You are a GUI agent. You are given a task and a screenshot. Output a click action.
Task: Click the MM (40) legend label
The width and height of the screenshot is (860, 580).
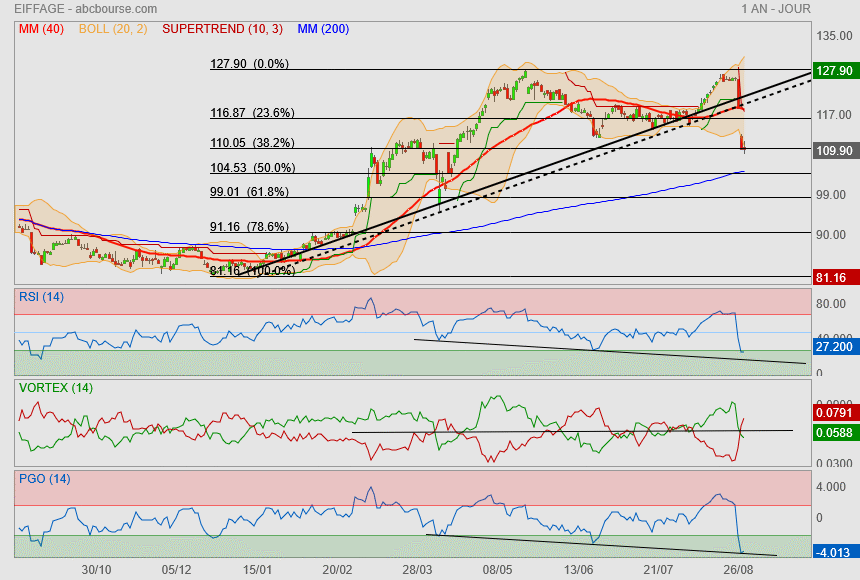click(x=41, y=29)
